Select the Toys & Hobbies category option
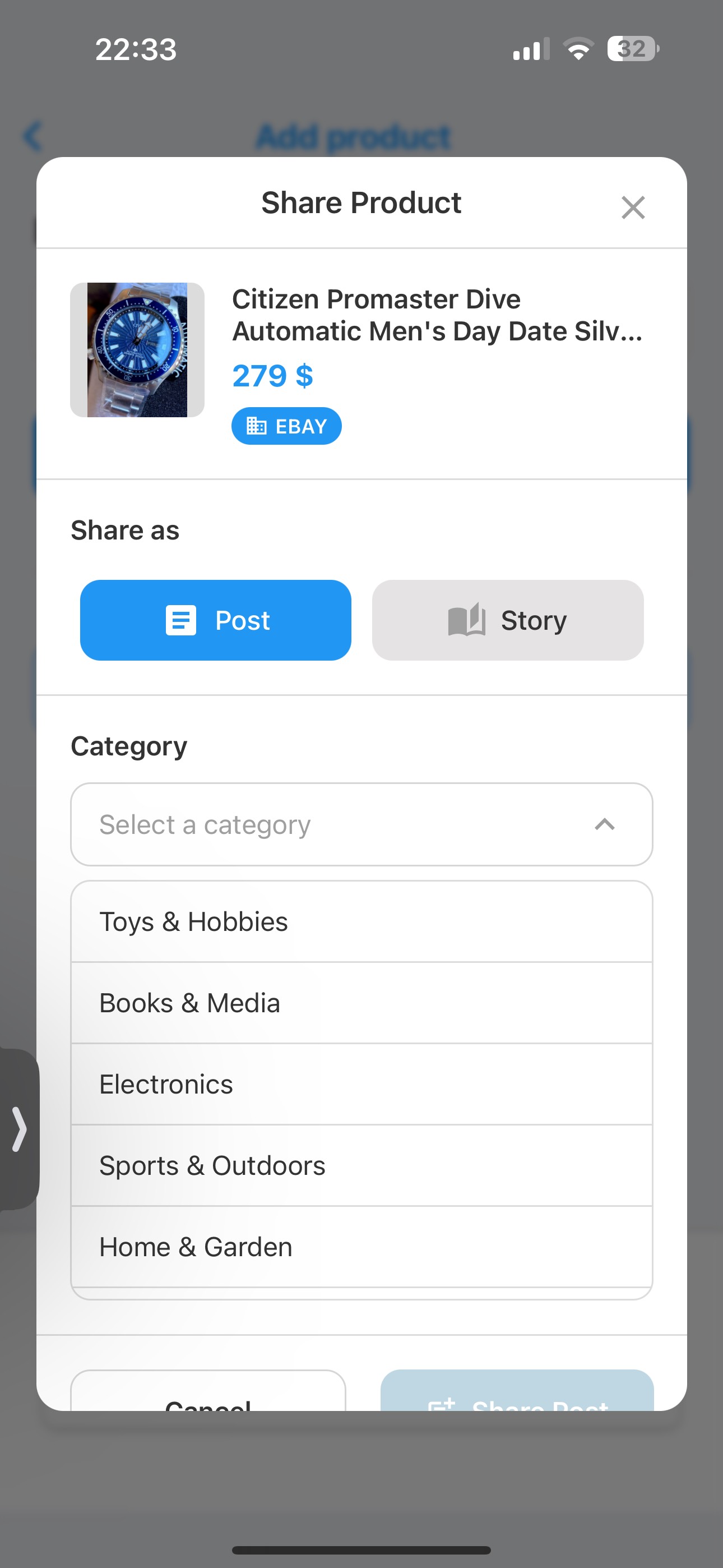Image resolution: width=723 pixels, height=1568 pixels. click(361, 921)
